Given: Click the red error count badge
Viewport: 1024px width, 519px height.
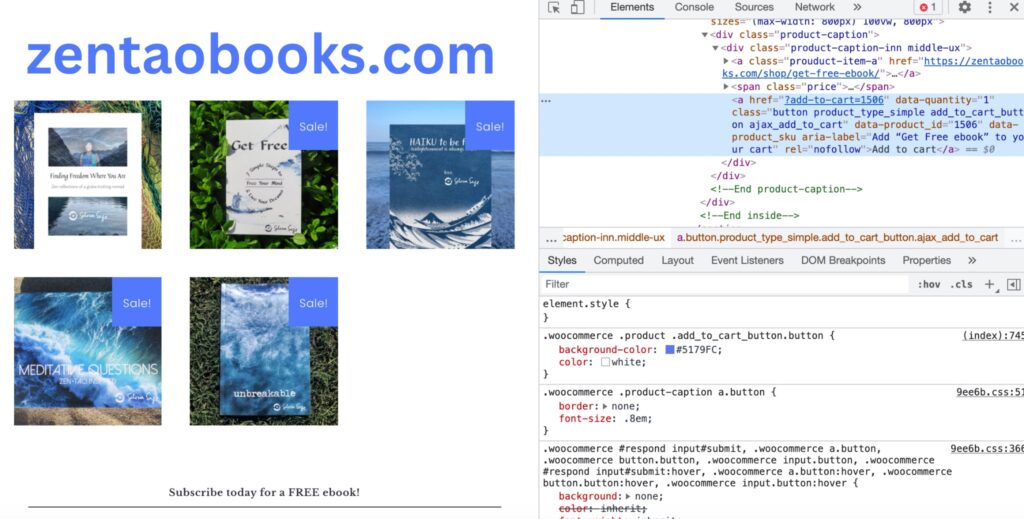Looking at the screenshot, I should (x=928, y=7).
